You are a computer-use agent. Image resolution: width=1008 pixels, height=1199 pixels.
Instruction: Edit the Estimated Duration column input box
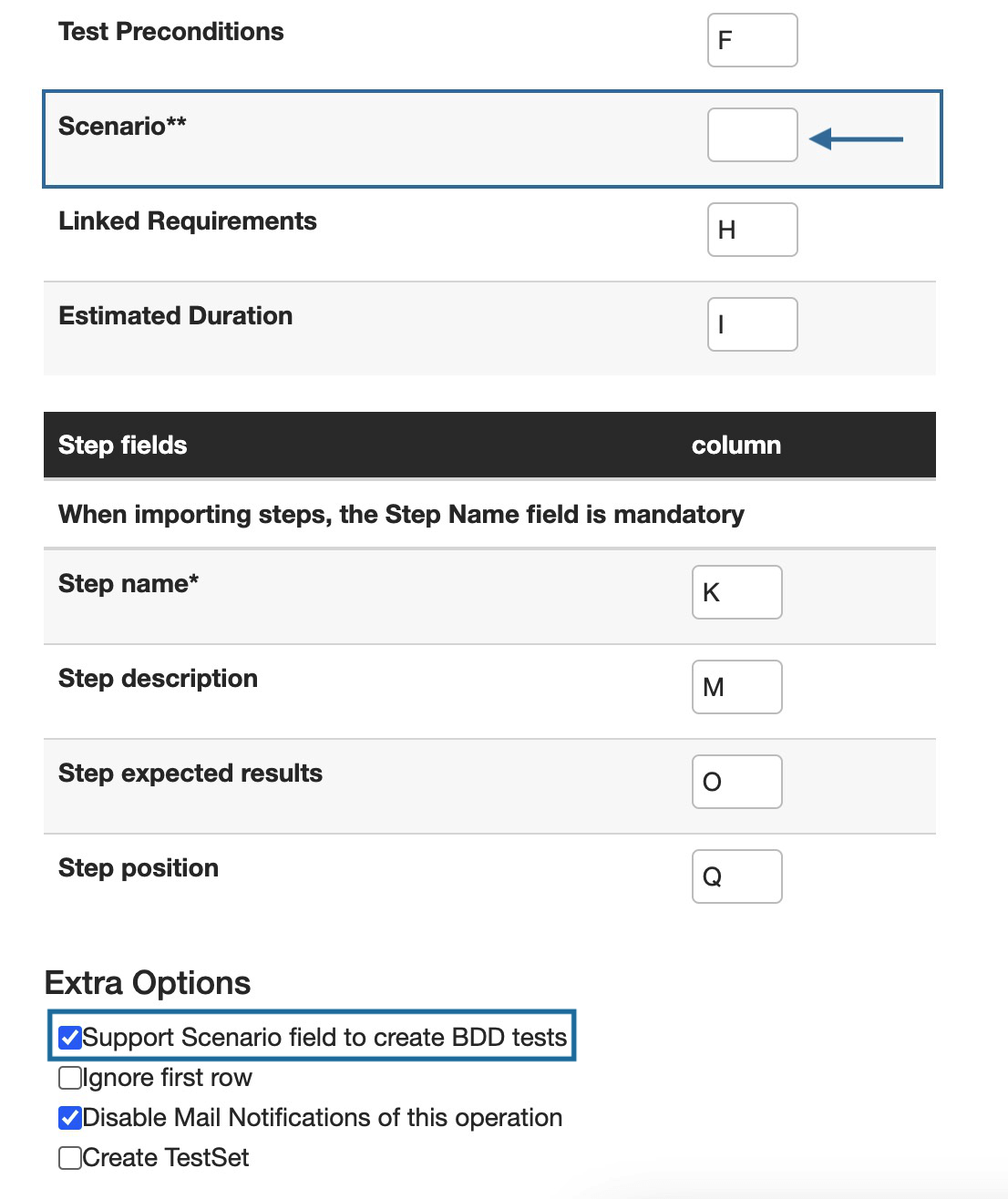coord(752,324)
